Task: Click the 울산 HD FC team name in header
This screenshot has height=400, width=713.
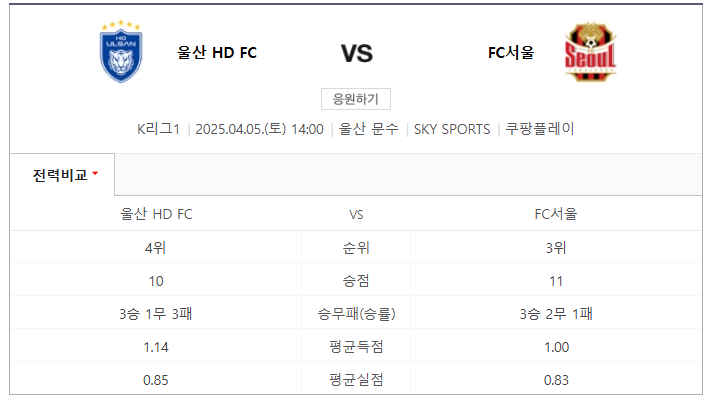Action: (x=217, y=53)
